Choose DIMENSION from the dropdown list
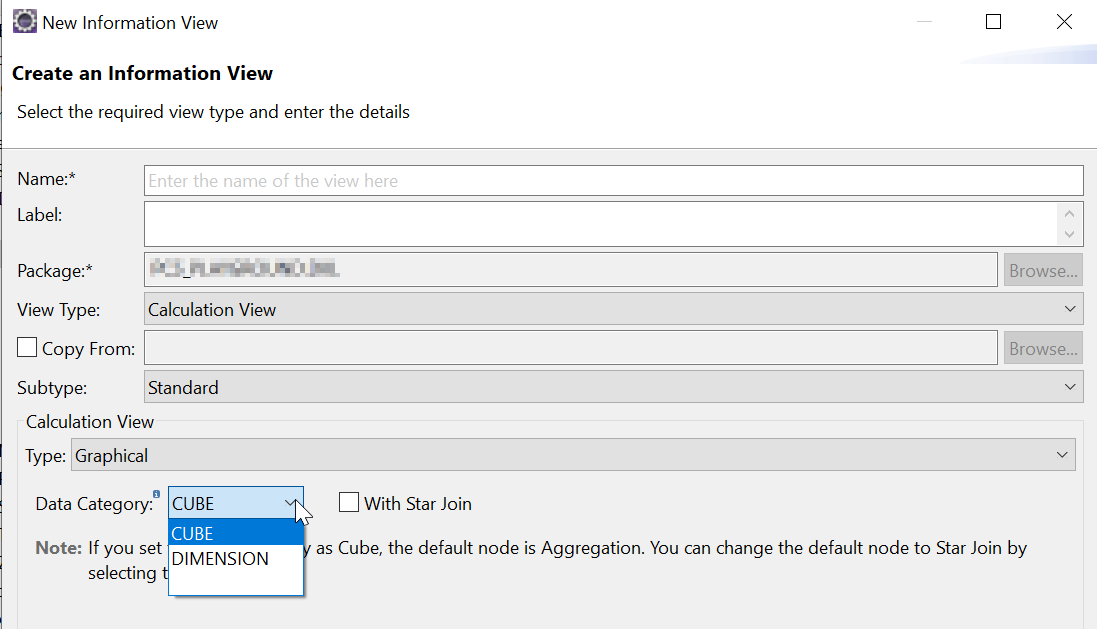 pyautogui.click(x=235, y=559)
